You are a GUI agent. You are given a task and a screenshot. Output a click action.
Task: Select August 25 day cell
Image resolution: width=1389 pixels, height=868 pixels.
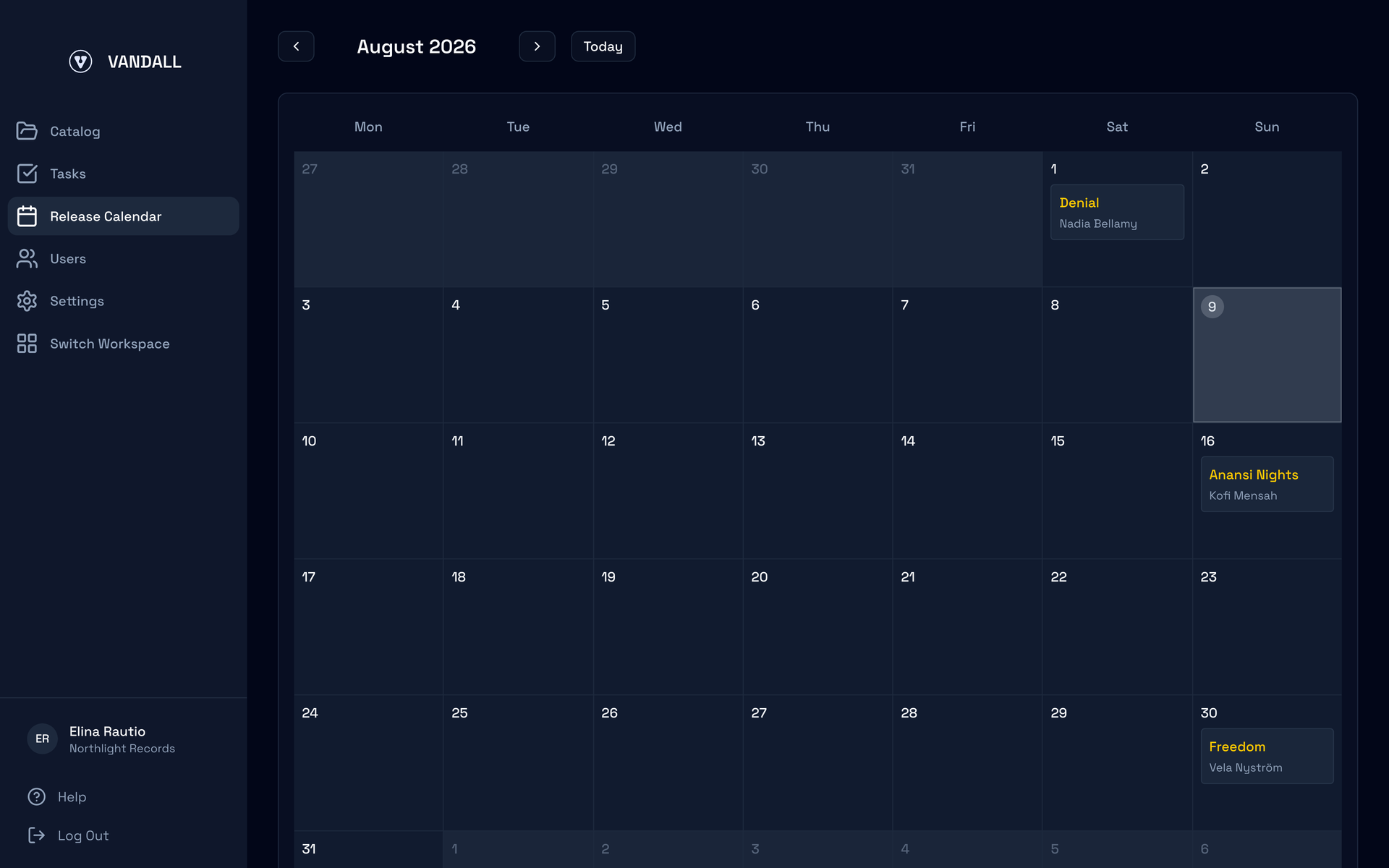pyautogui.click(x=518, y=762)
